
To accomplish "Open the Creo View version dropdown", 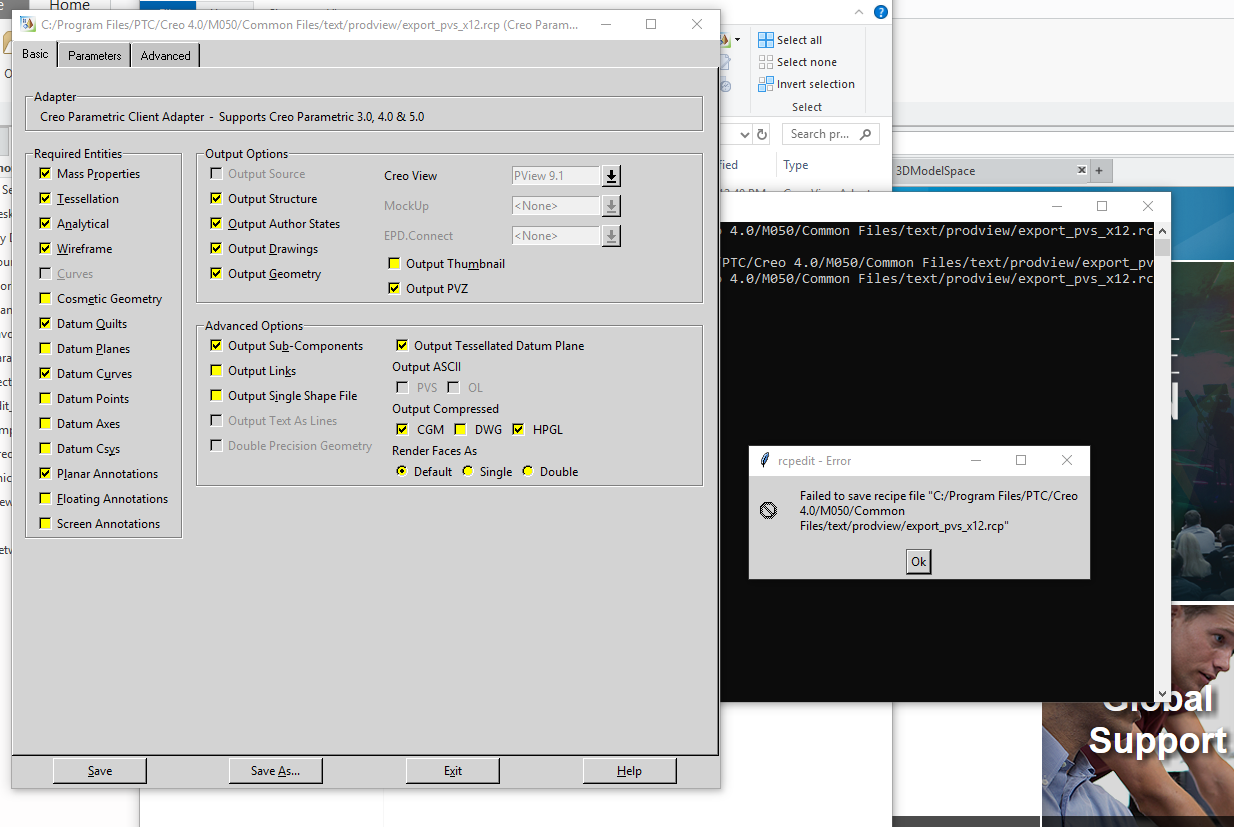I will 610,175.
